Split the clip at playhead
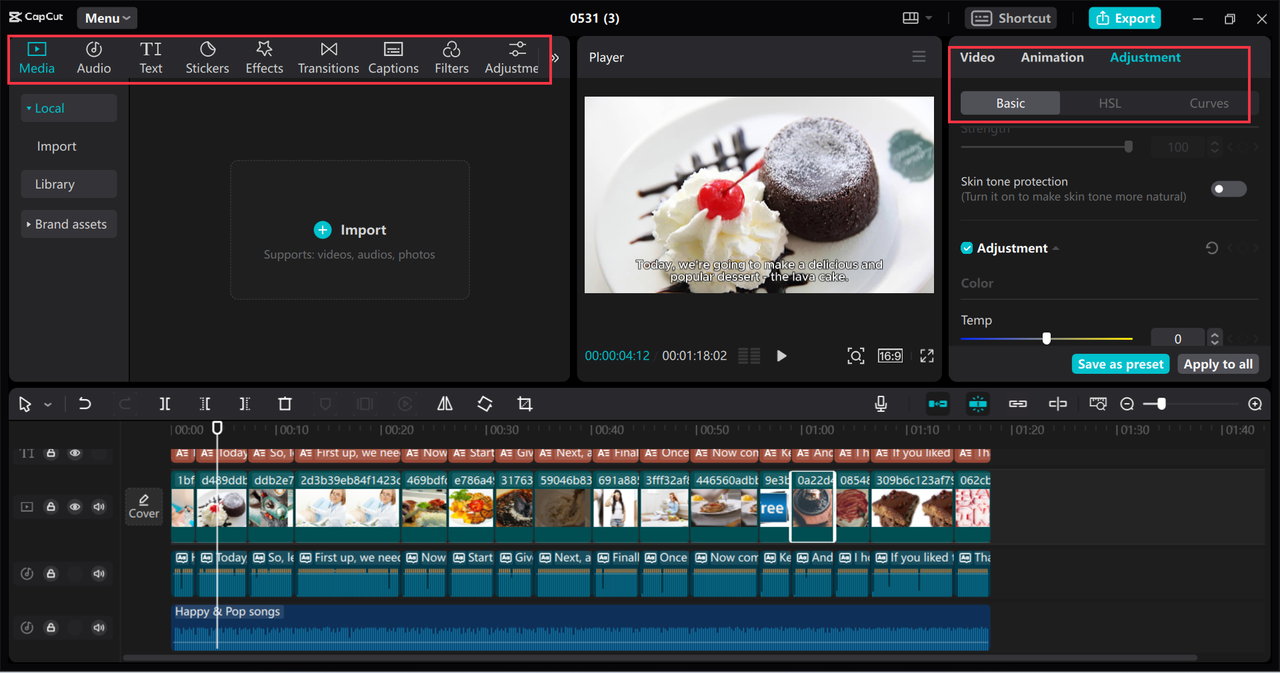Viewport: 1280px width, 673px height. click(x=165, y=404)
